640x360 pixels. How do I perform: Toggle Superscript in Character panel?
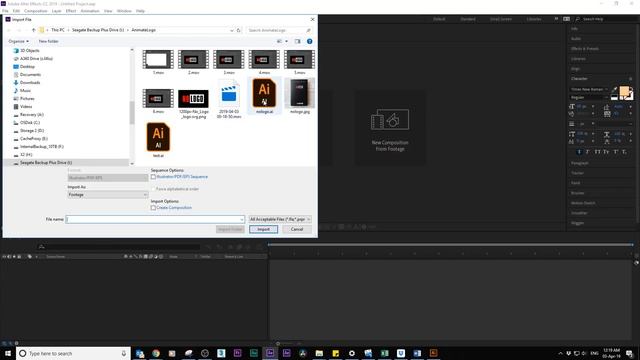(x=616, y=152)
